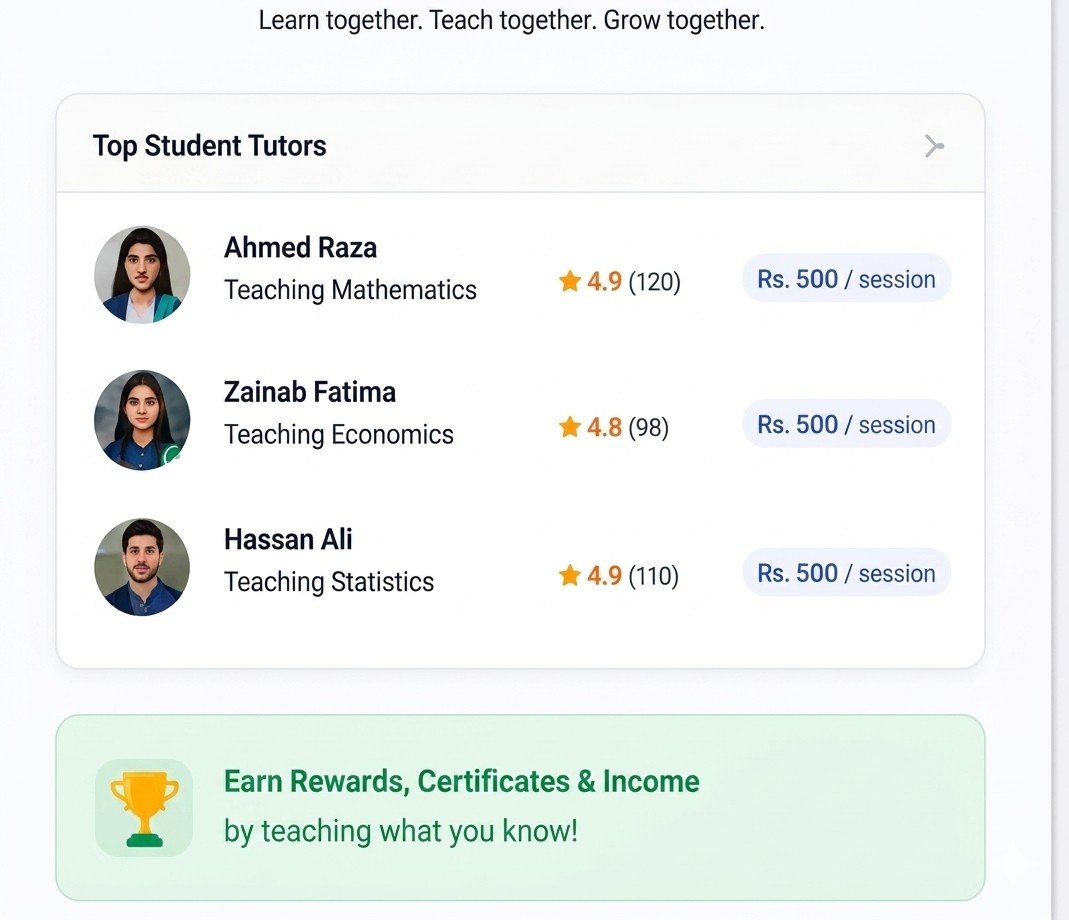Select Ahmed Raza's Rs. 500 / session button
Image resolution: width=1069 pixels, height=920 pixels.
[846, 278]
